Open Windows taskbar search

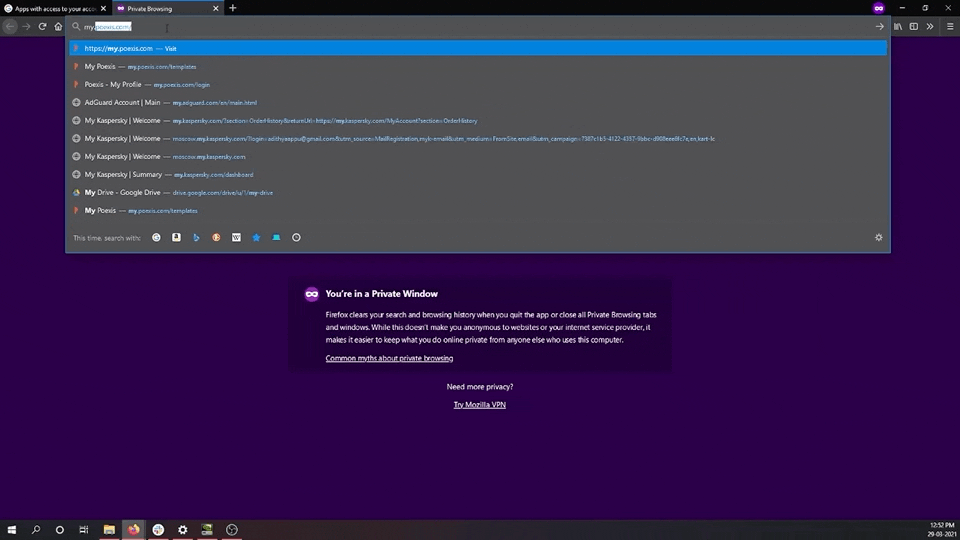36,530
